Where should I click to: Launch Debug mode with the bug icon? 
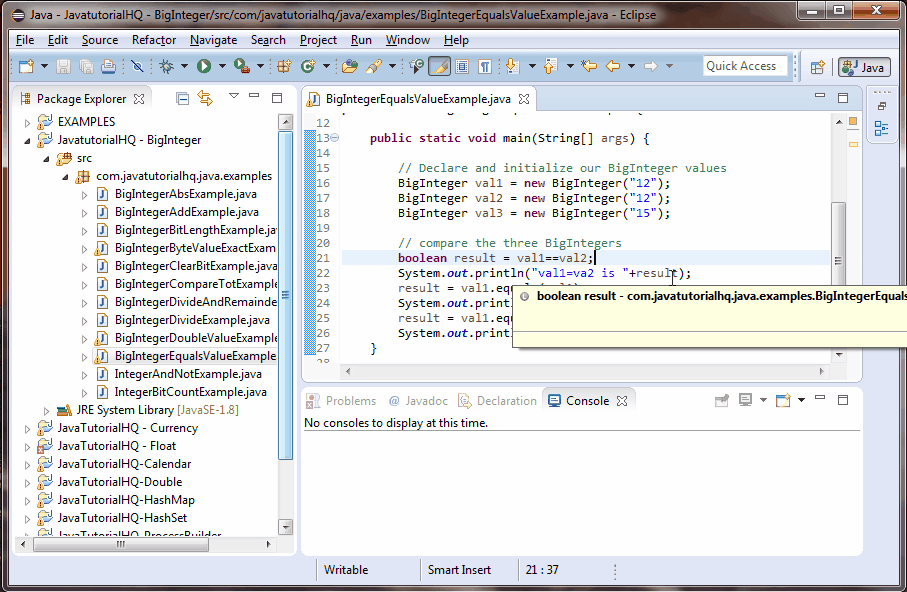(167, 65)
